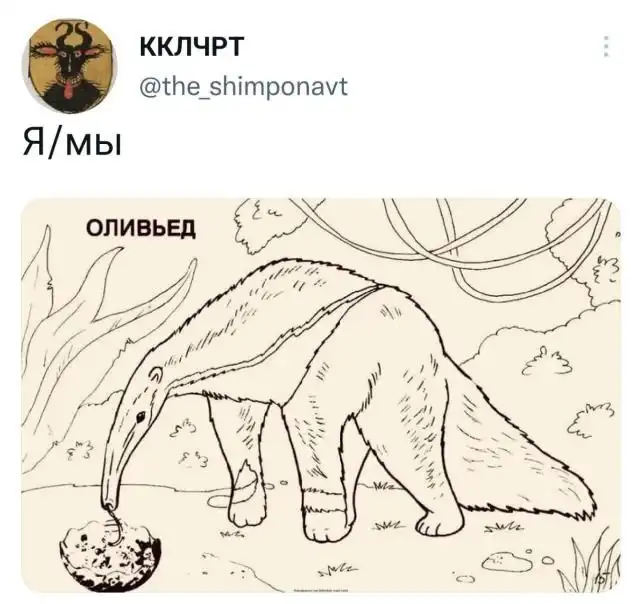The height and width of the screenshot is (604, 640).
Task: Click the artist signature in the image corner
Action: point(607,580)
